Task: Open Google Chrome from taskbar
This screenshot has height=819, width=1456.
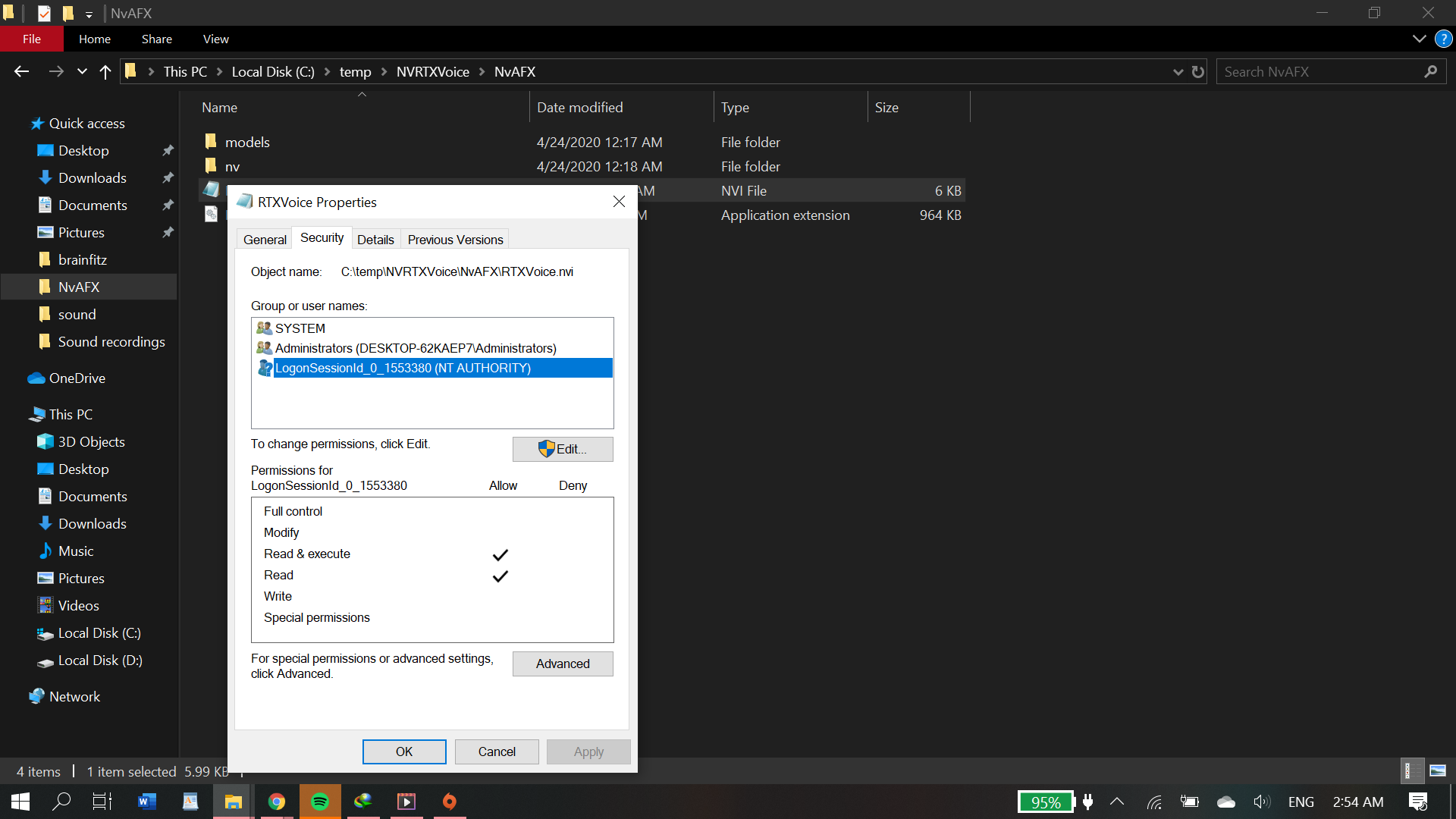Action: pos(277,802)
